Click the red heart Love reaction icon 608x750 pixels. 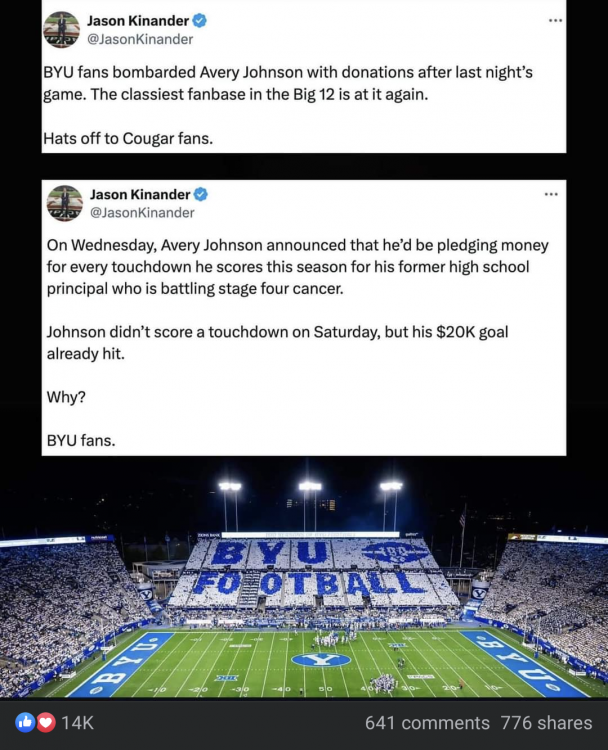click(46, 722)
